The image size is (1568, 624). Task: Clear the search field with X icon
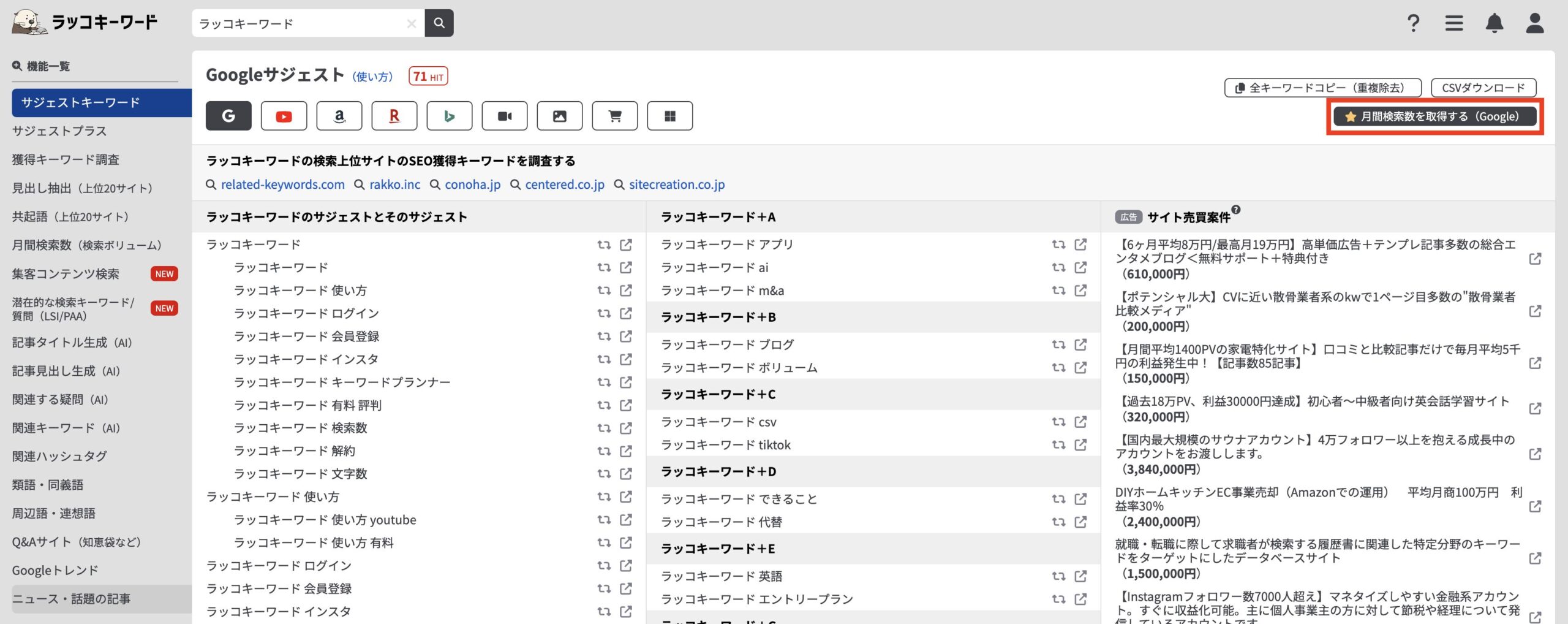tap(412, 23)
